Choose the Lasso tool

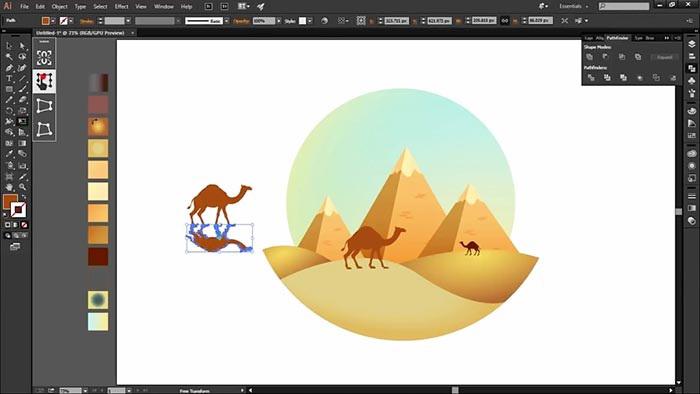pyautogui.click(x=22, y=57)
